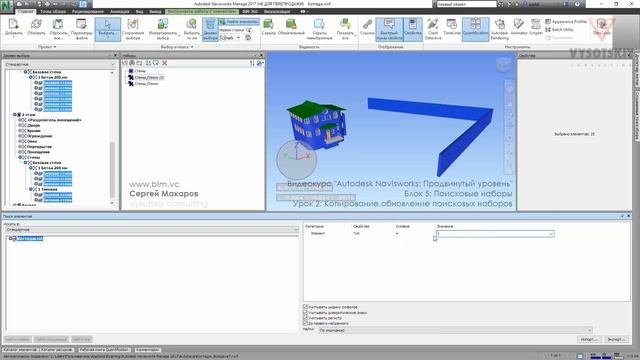The image size is (640, 360).
Task: Expand the Окна tree node
Action: [20, 141]
